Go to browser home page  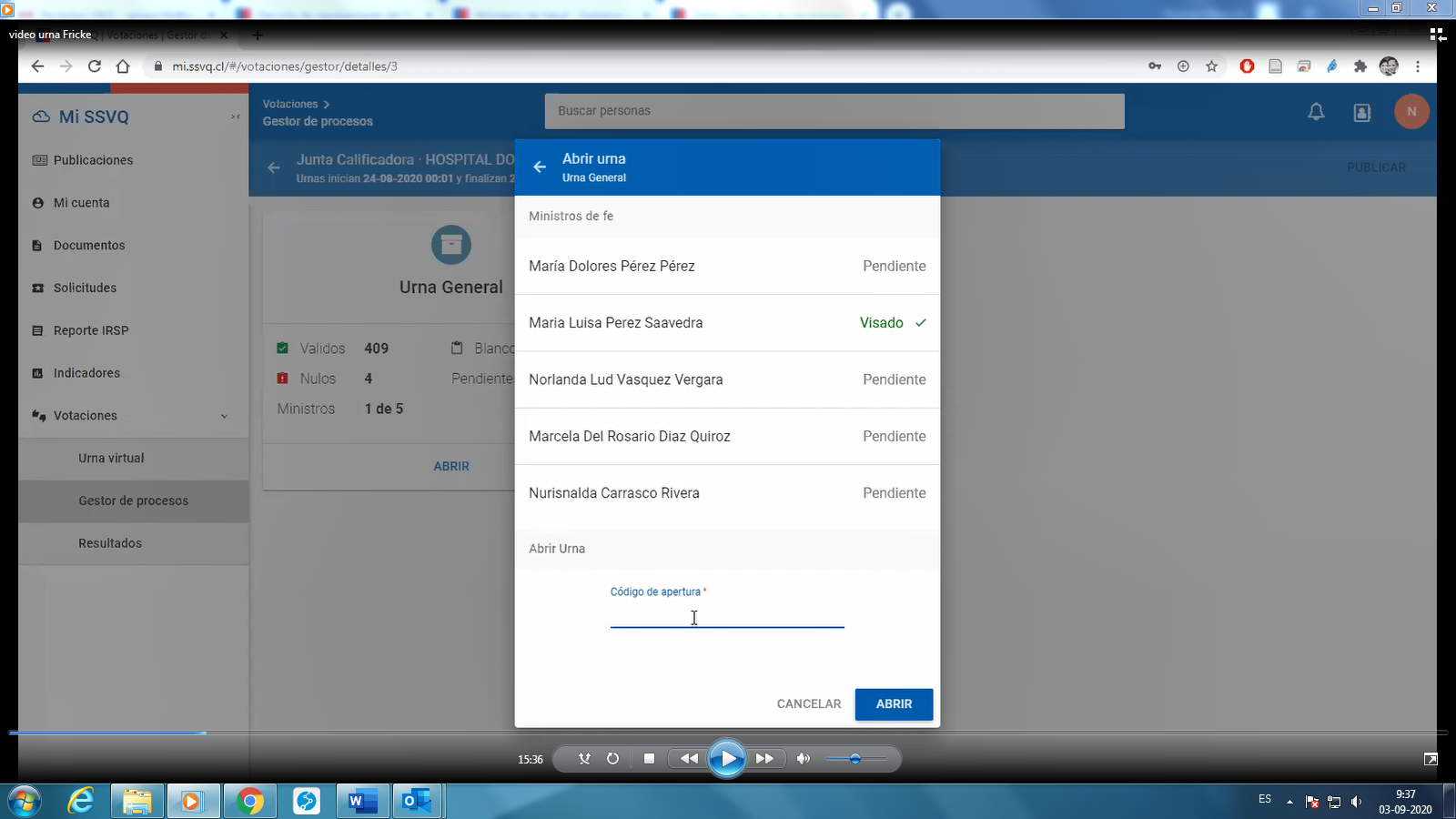(123, 66)
